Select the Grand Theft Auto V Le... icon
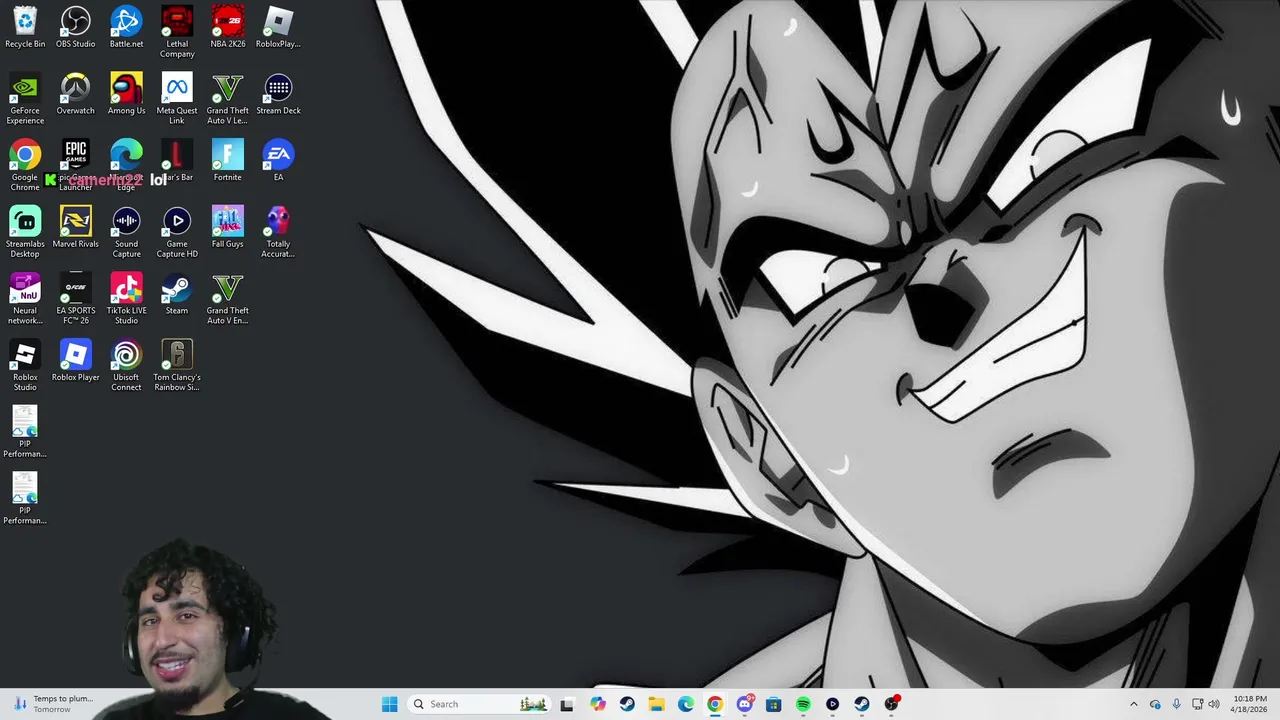 click(227, 99)
